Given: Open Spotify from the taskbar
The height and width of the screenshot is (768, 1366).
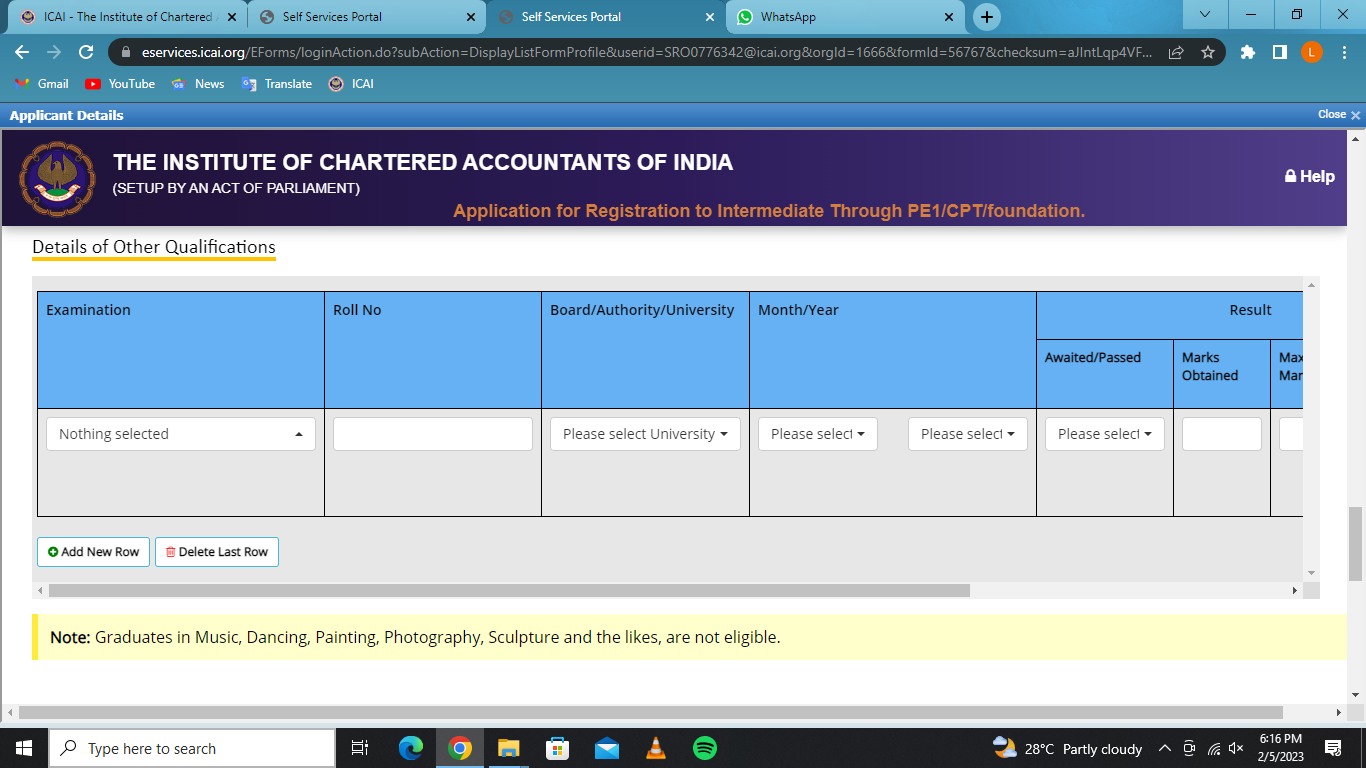Looking at the screenshot, I should (705, 748).
